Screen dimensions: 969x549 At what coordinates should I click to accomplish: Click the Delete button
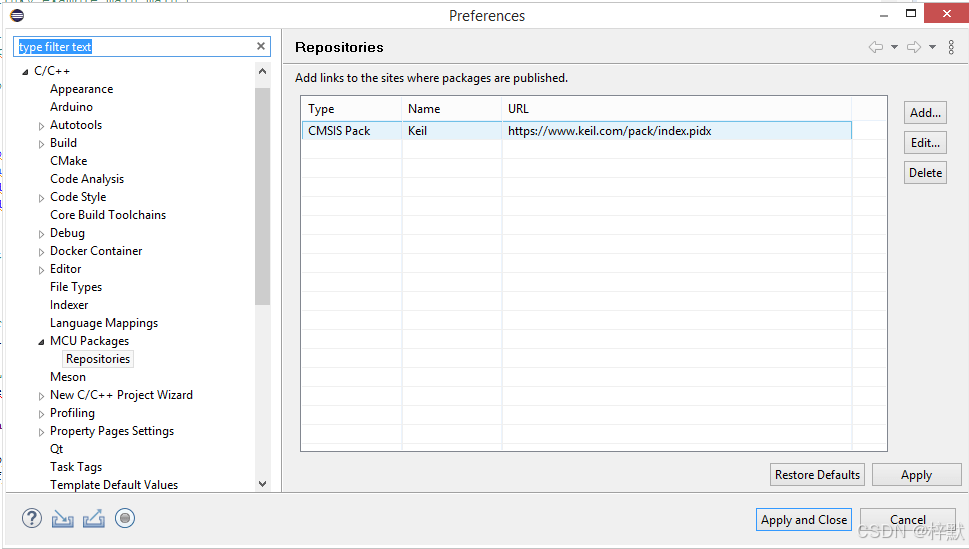coord(925,173)
